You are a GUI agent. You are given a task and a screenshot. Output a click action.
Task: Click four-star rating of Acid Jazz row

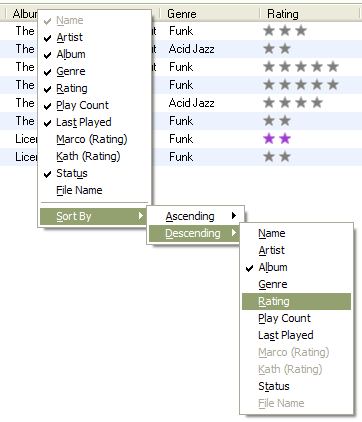click(x=293, y=103)
